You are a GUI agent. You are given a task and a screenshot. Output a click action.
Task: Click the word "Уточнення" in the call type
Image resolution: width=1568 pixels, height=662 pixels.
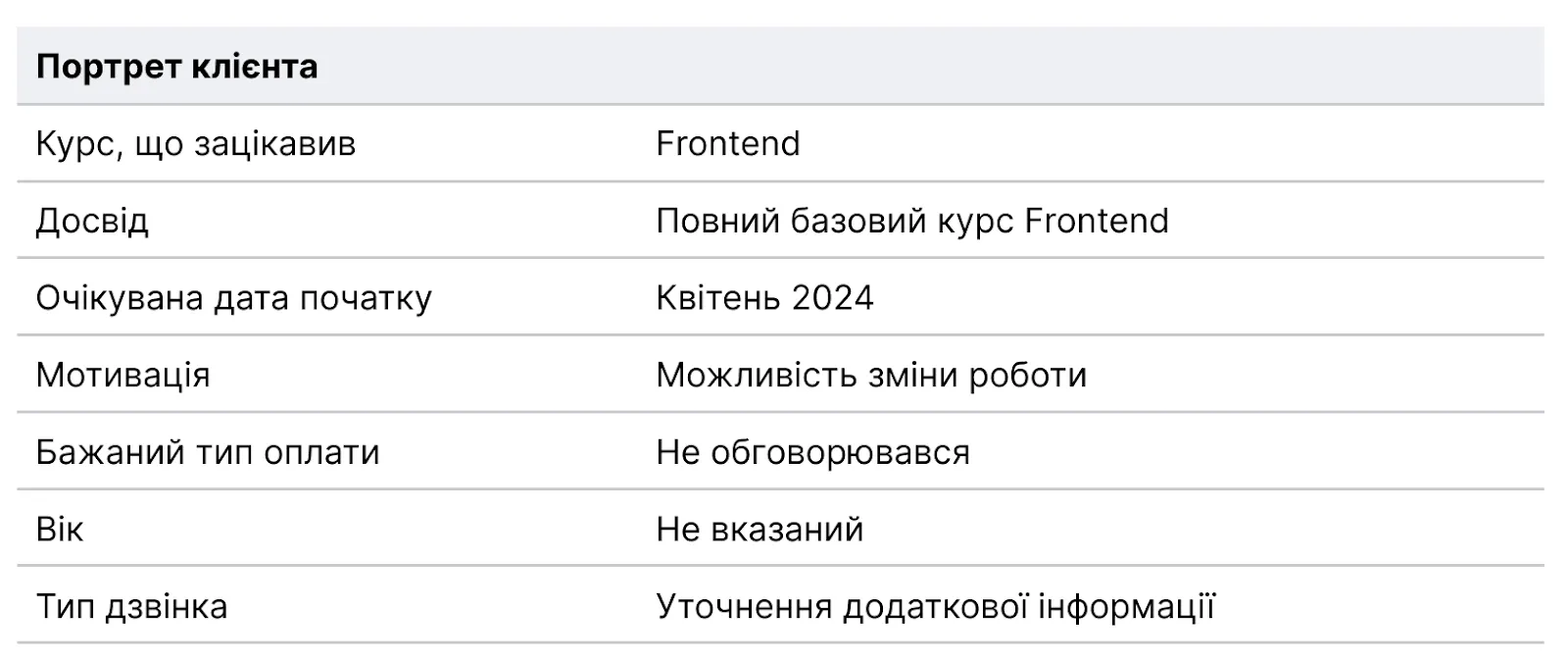point(743,607)
